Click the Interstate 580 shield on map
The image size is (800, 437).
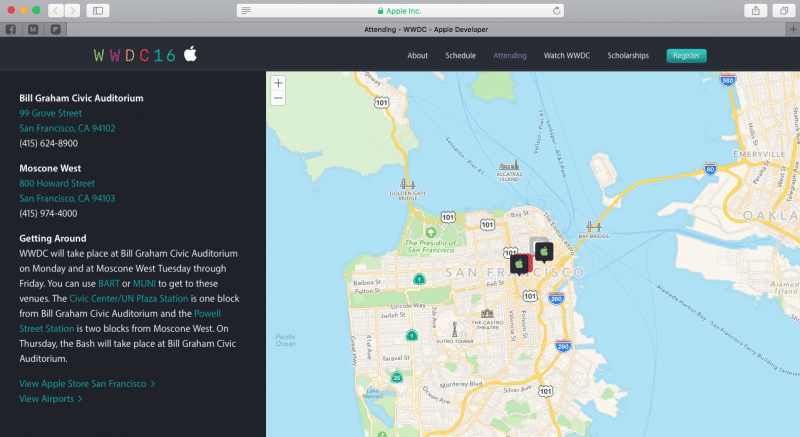[x=728, y=80]
